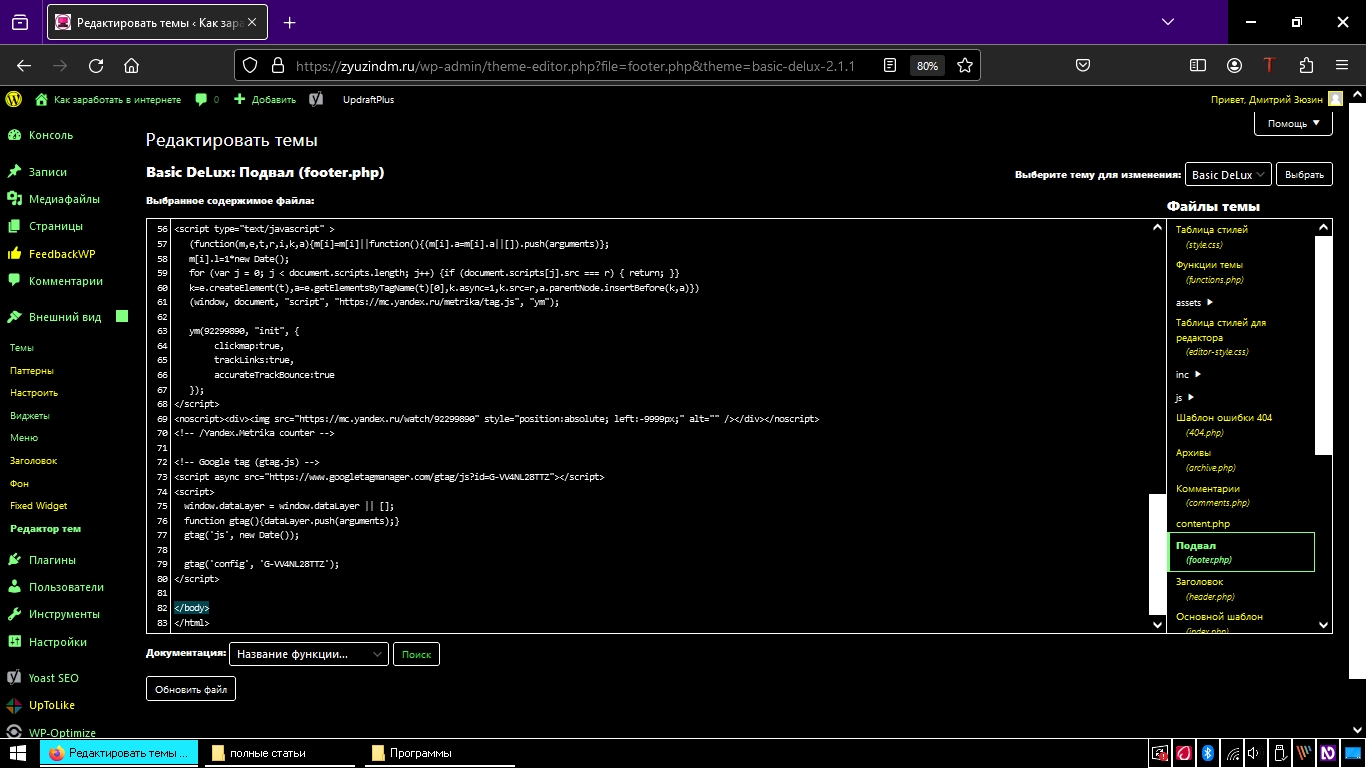Open Архивы archive.php file
The width and height of the screenshot is (1366, 768).
[x=1206, y=460]
